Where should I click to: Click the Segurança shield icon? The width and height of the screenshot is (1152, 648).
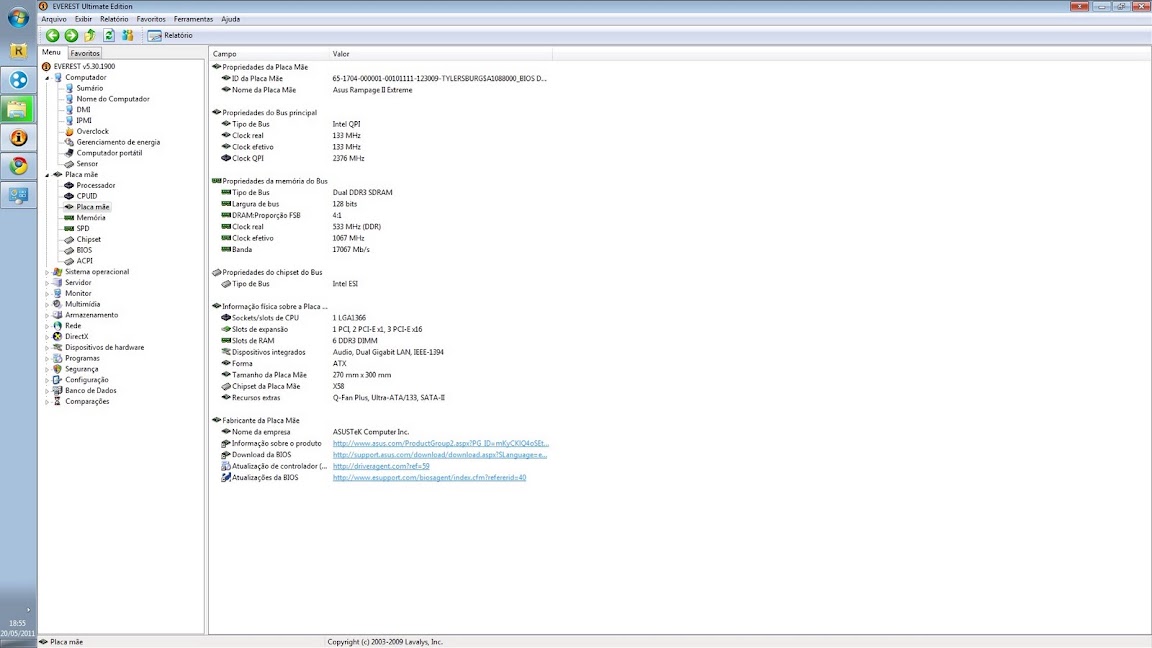click(x=57, y=369)
